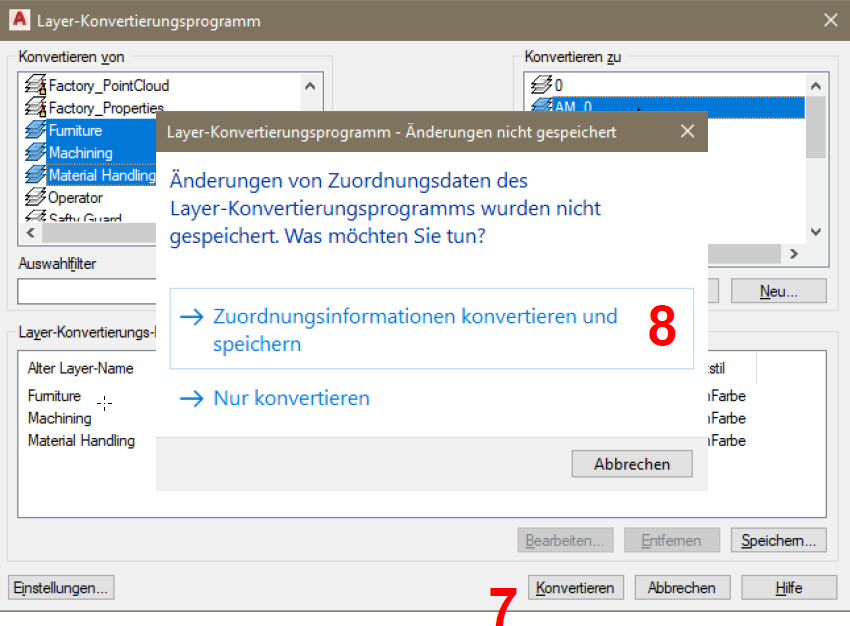Select Machining row in mapping table
Screen dimensions: 850x626
[x=60, y=418]
